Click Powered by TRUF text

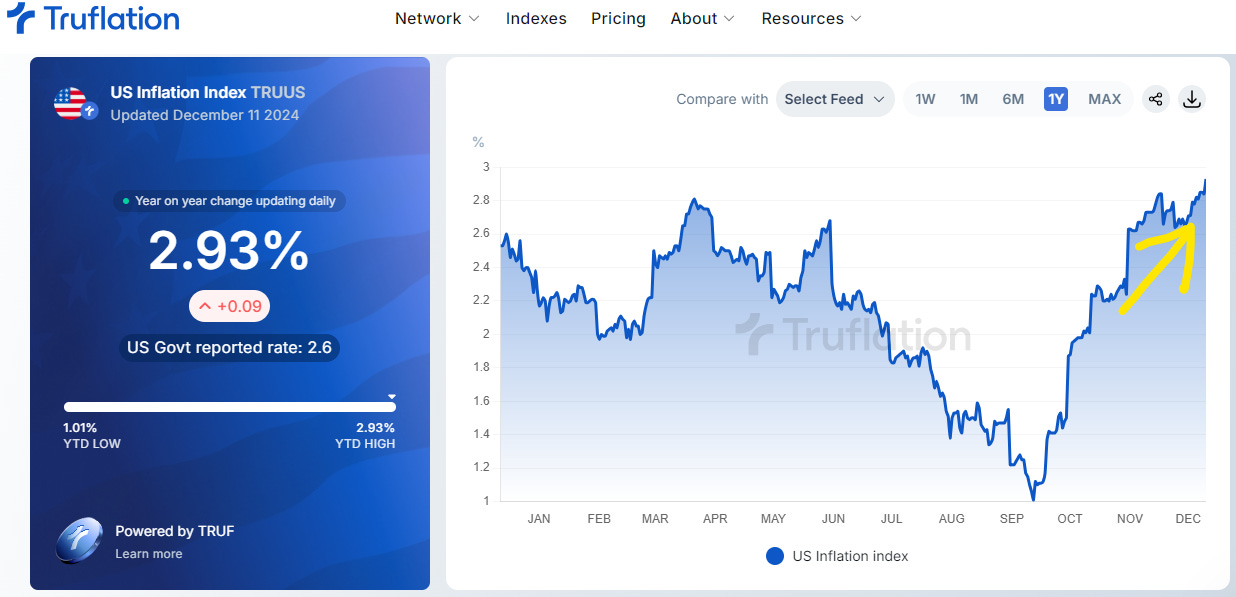coord(175,531)
